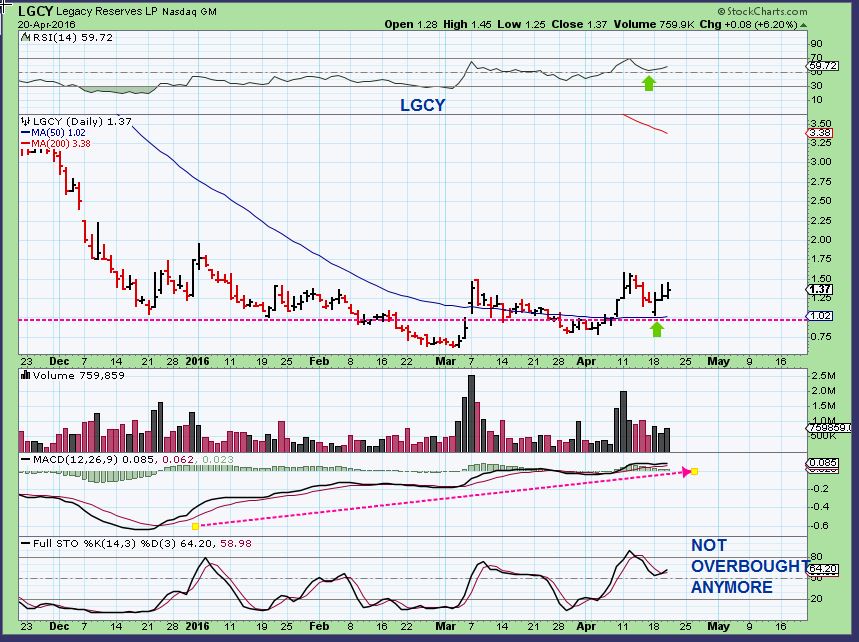Click the Chg +0.08 (+6.20%) value
859x642 pixels.
point(748,24)
